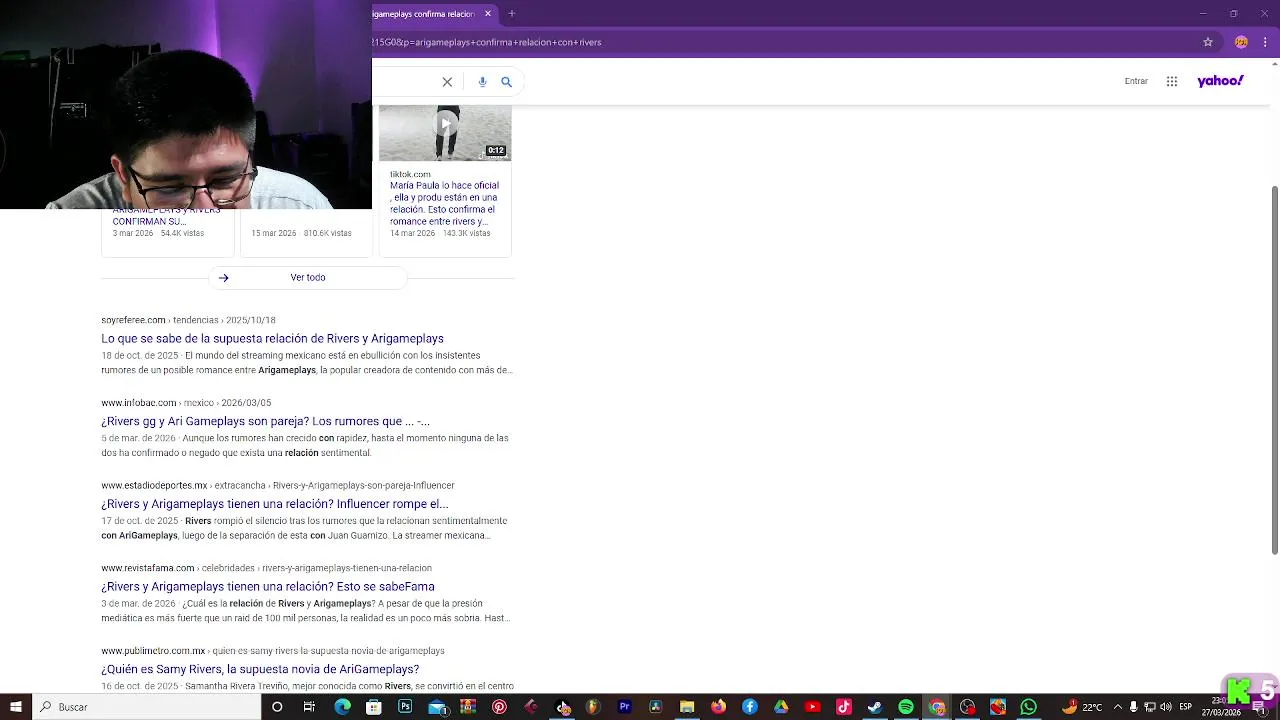
Task: Open Google Drive from taskbar
Action: 781,707
